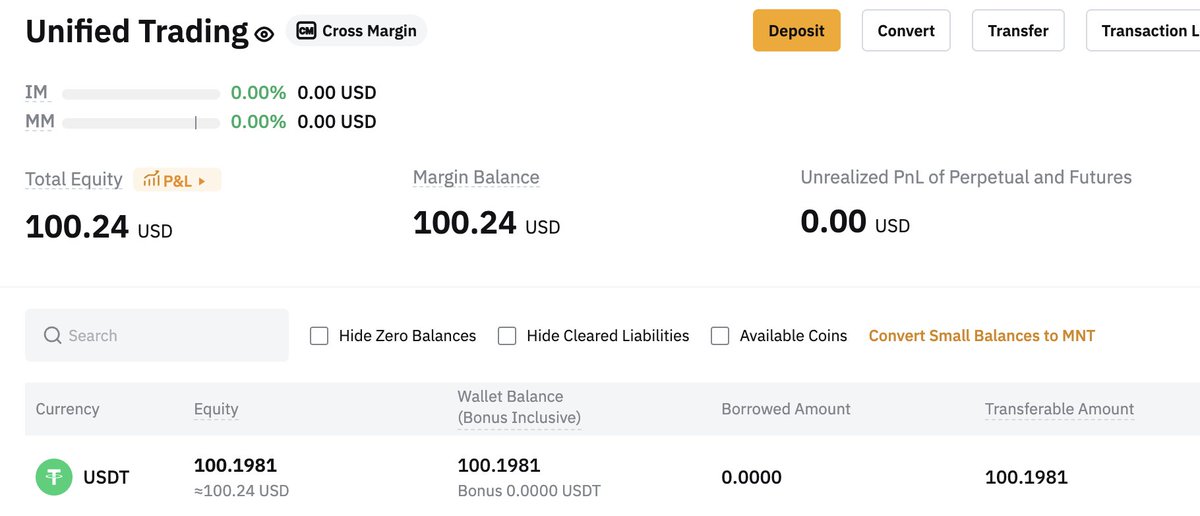Click the Deposit button
Viewport: 1200px width, 516px height.
pyautogui.click(x=796, y=31)
